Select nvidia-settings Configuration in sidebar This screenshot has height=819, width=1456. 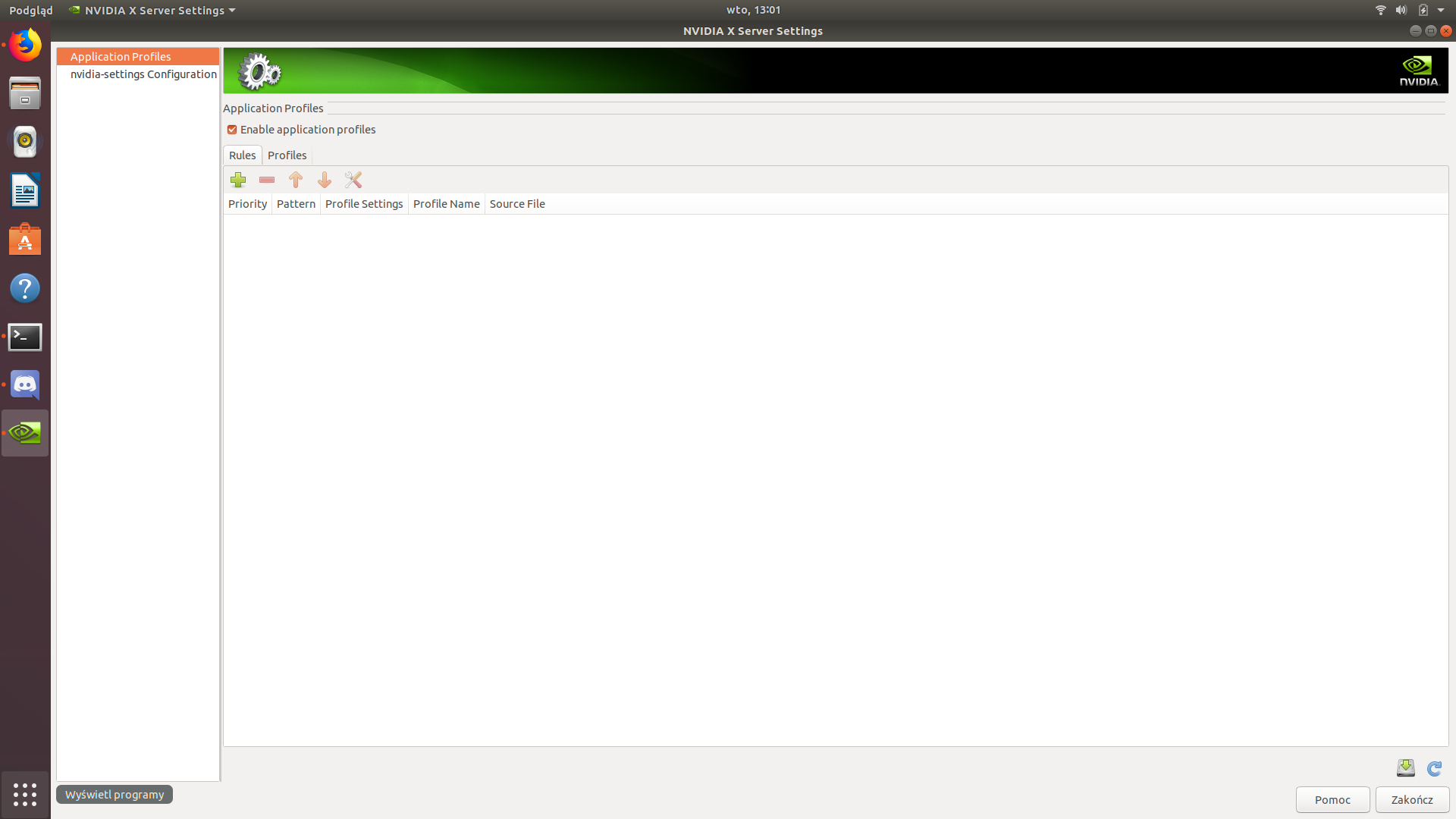[x=143, y=74]
